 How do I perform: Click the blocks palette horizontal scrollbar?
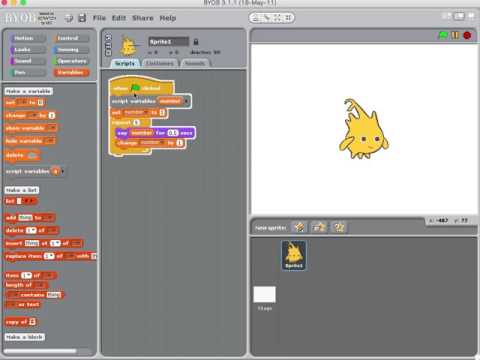point(40,351)
